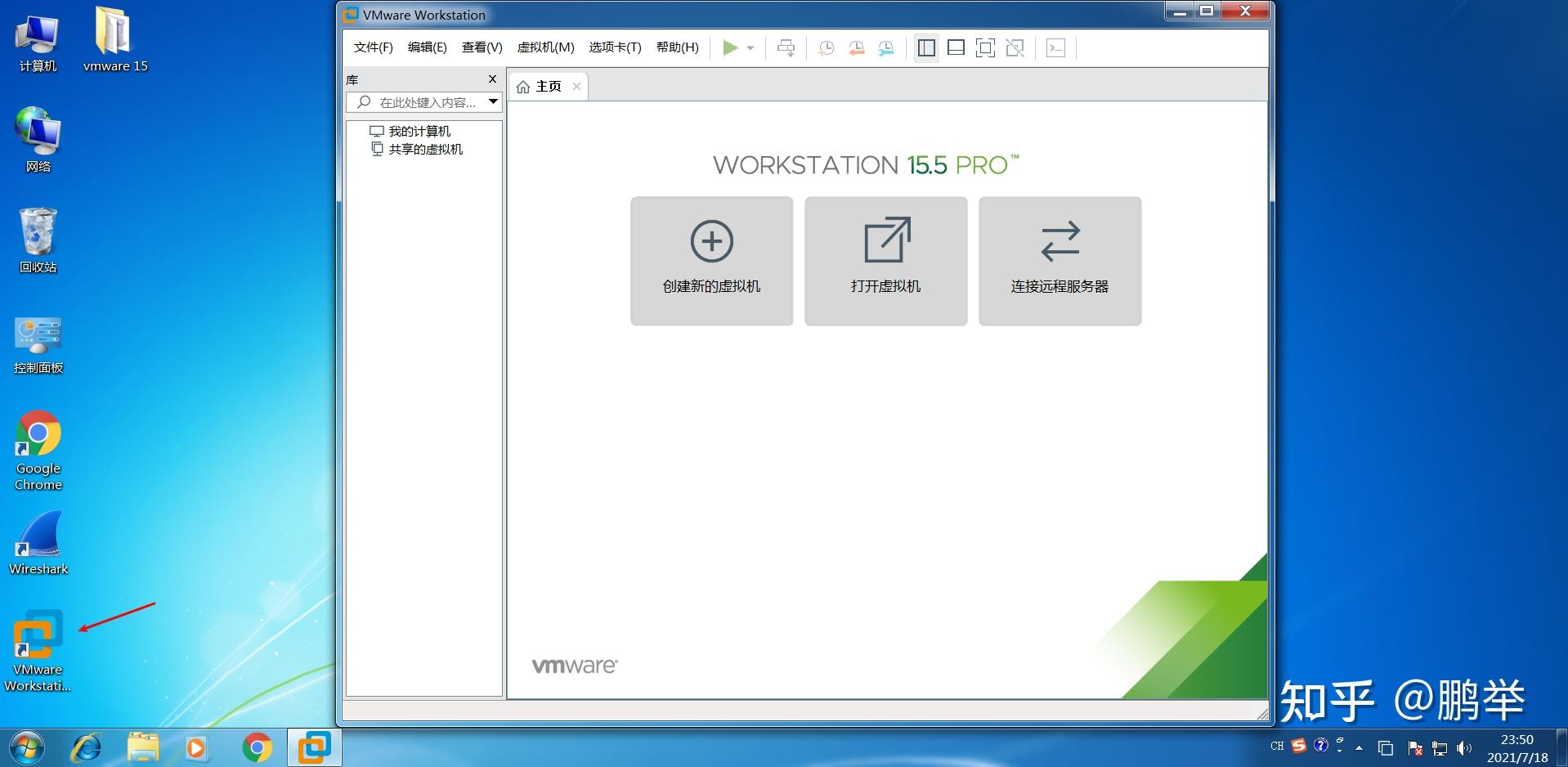Click the green power on play button
1568x767 pixels.
pyautogui.click(x=730, y=48)
